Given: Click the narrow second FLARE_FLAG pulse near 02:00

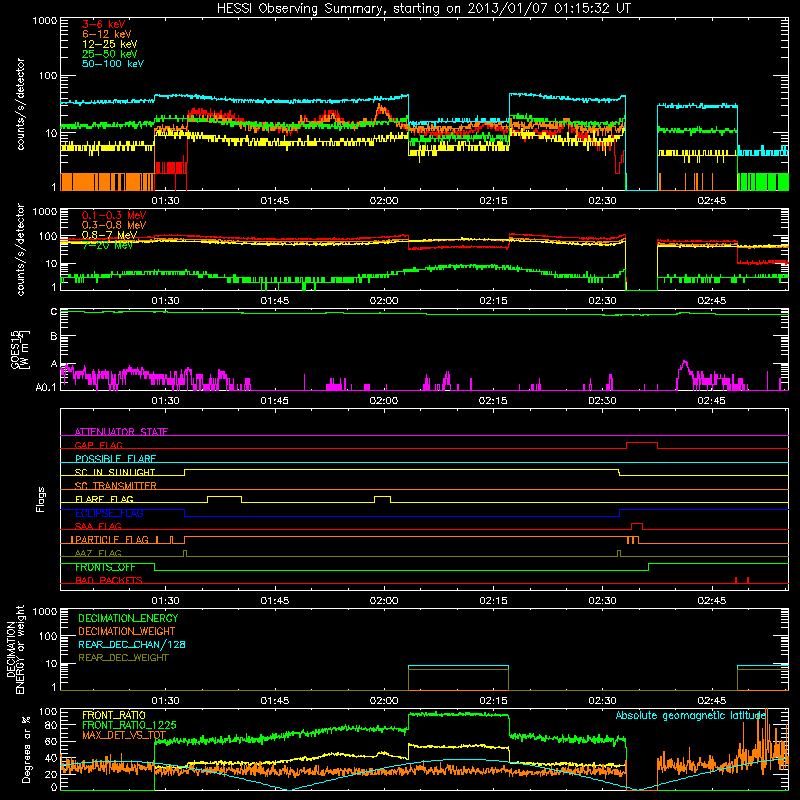Looking at the screenshot, I should (x=383, y=497).
